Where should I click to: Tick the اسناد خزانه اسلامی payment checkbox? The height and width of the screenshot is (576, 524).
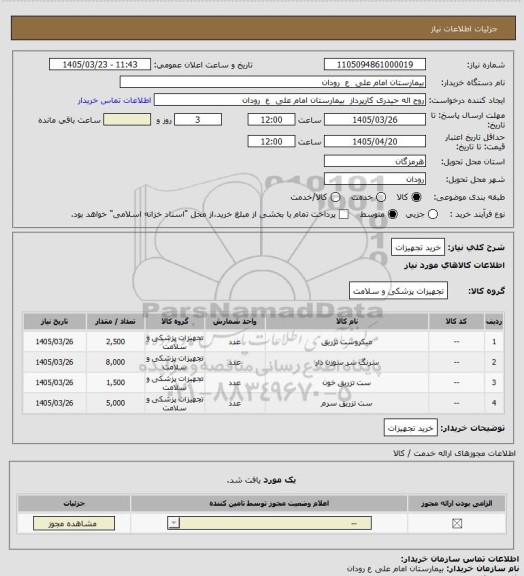[344, 214]
